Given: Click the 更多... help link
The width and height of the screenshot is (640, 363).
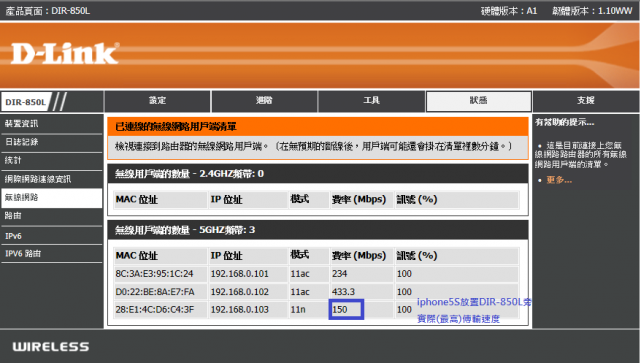Looking at the screenshot, I should (x=559, y=180).
